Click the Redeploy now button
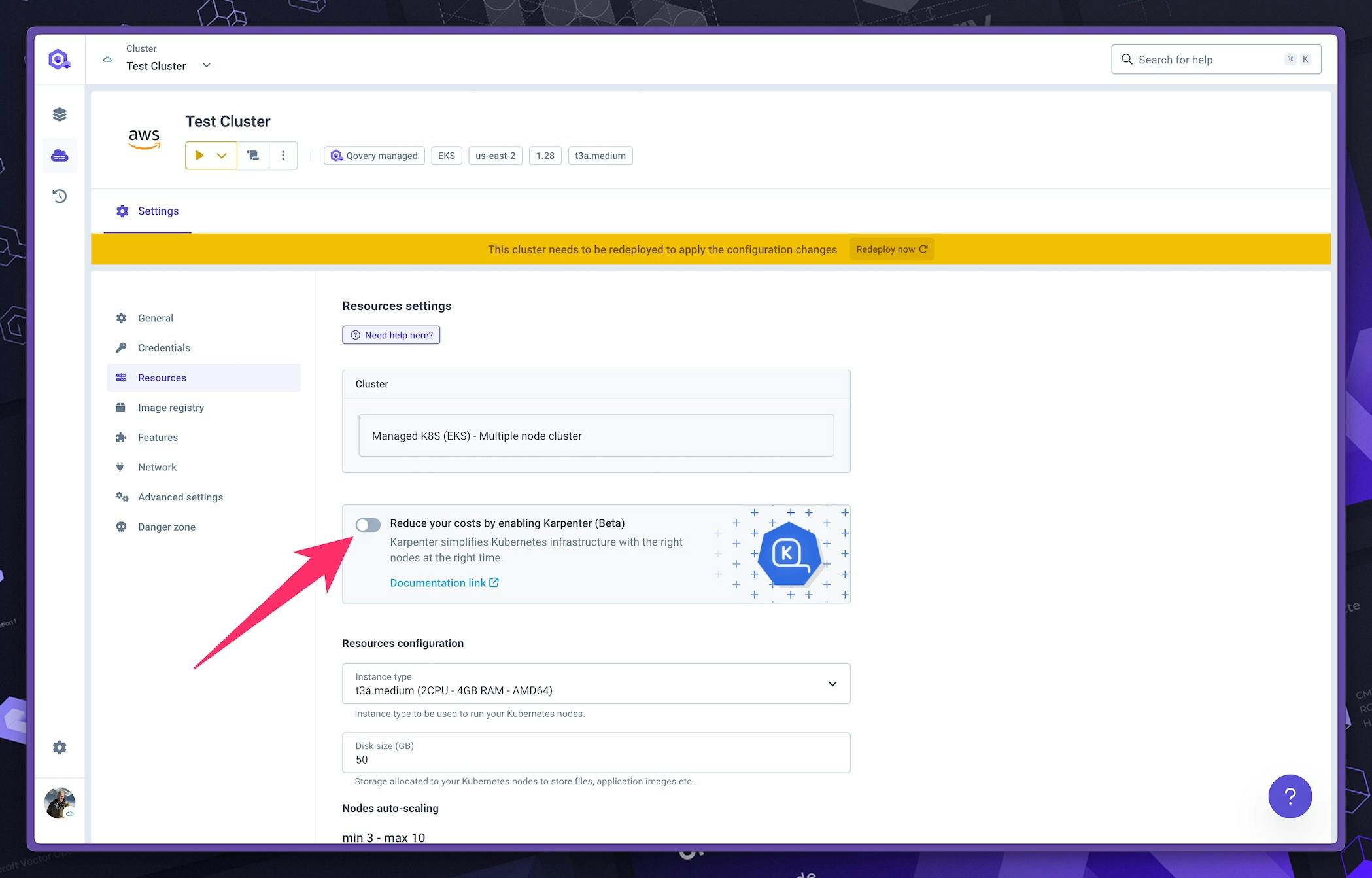 tap(891, 249)
